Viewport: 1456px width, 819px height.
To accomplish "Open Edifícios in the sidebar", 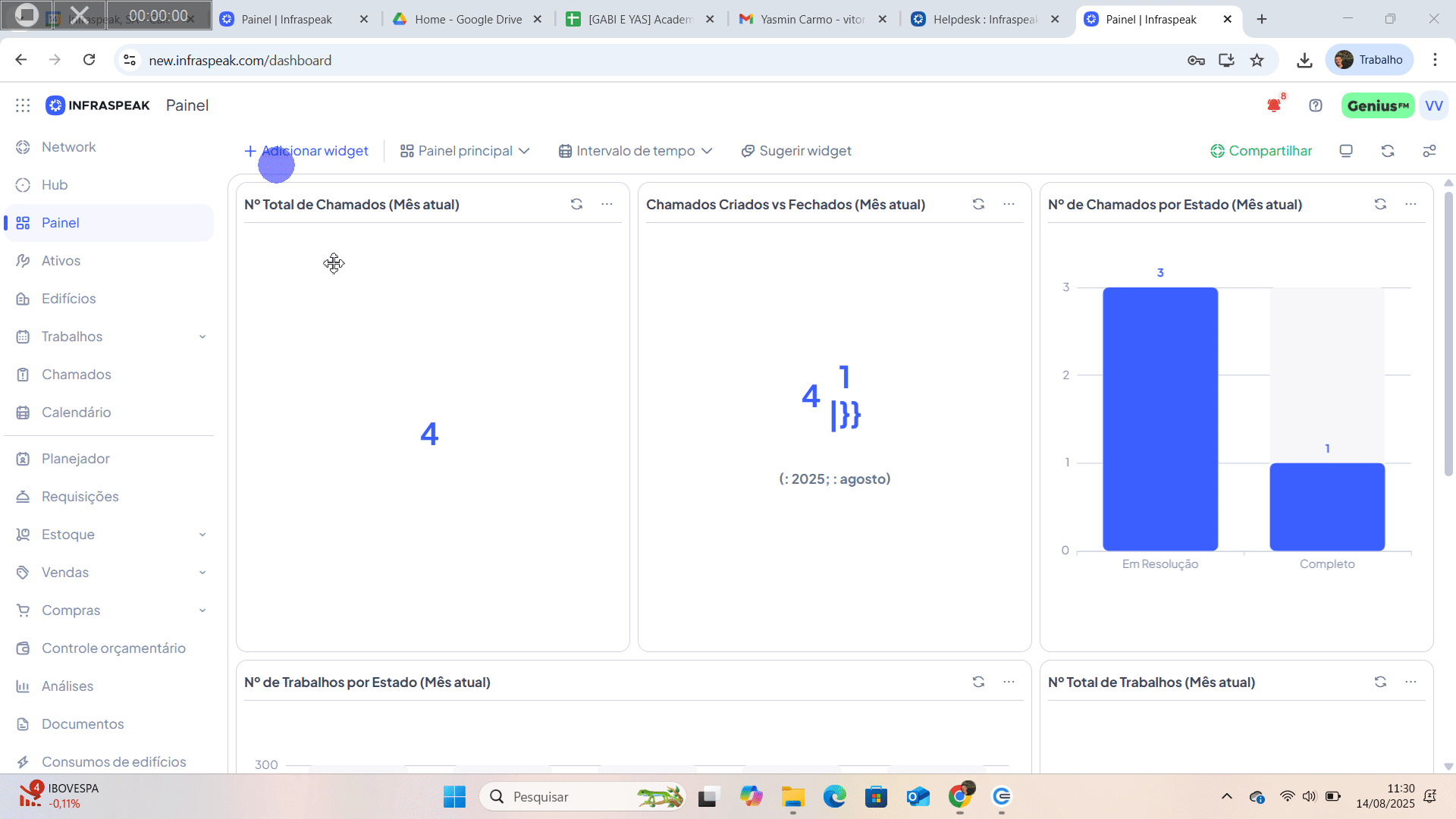I will coord(109,299).
